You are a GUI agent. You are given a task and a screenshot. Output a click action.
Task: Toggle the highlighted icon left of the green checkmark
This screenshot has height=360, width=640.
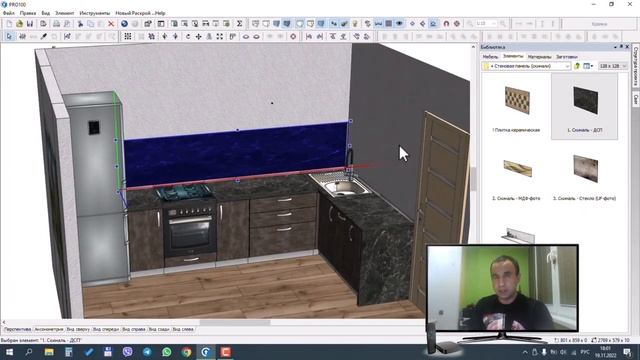pos(334,24)
